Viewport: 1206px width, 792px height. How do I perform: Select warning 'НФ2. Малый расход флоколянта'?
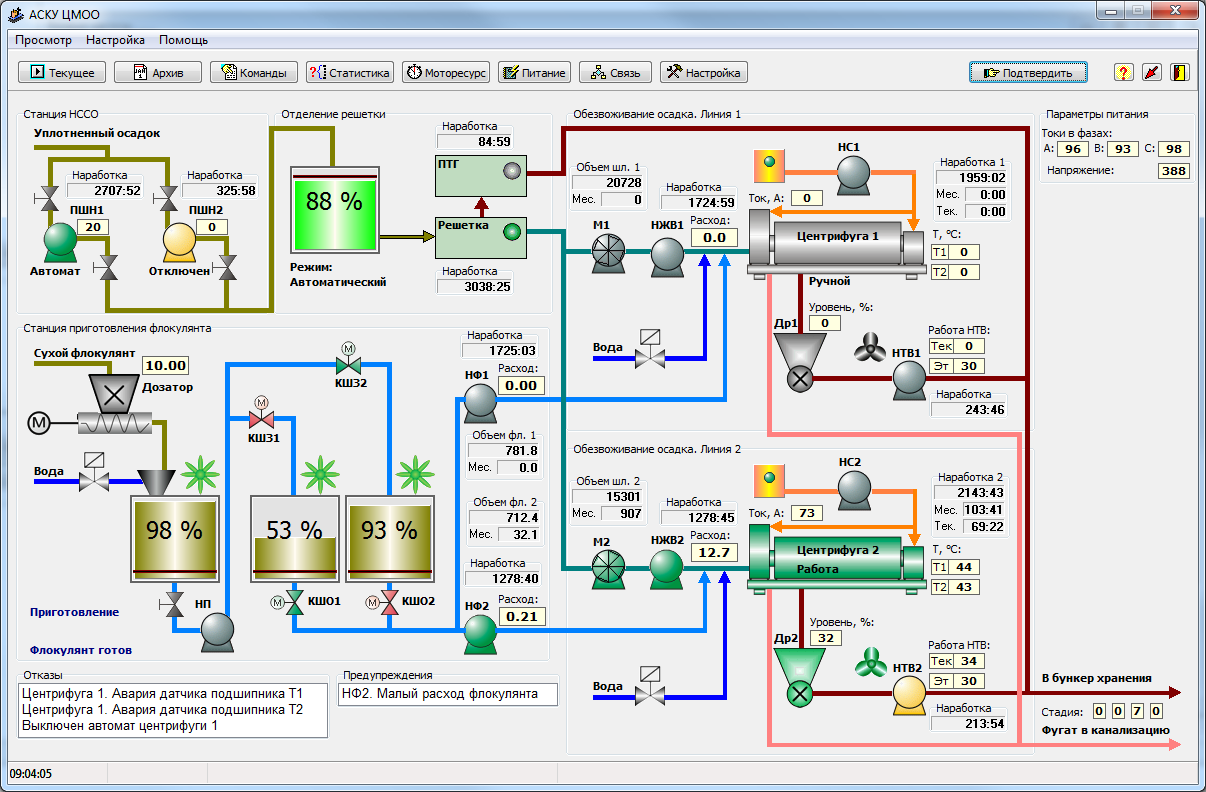(440, 693)
